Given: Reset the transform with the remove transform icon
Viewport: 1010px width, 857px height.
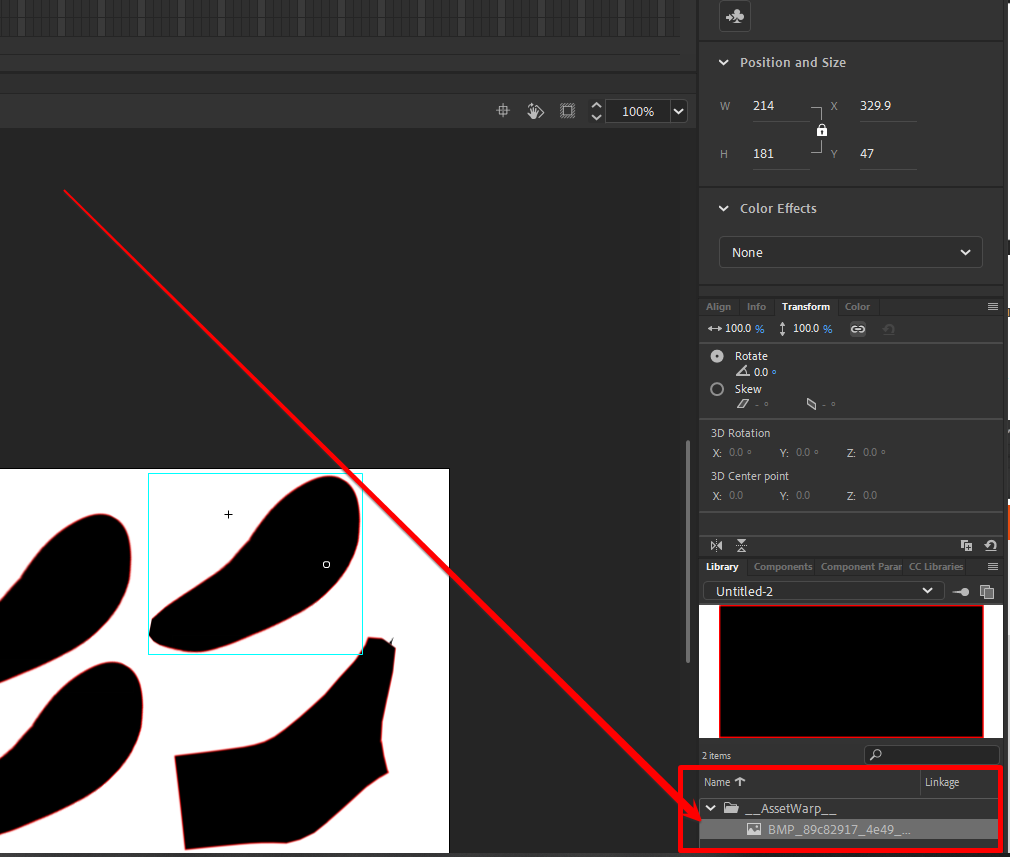Looking at the screenshot, I should tap(990, 545).
